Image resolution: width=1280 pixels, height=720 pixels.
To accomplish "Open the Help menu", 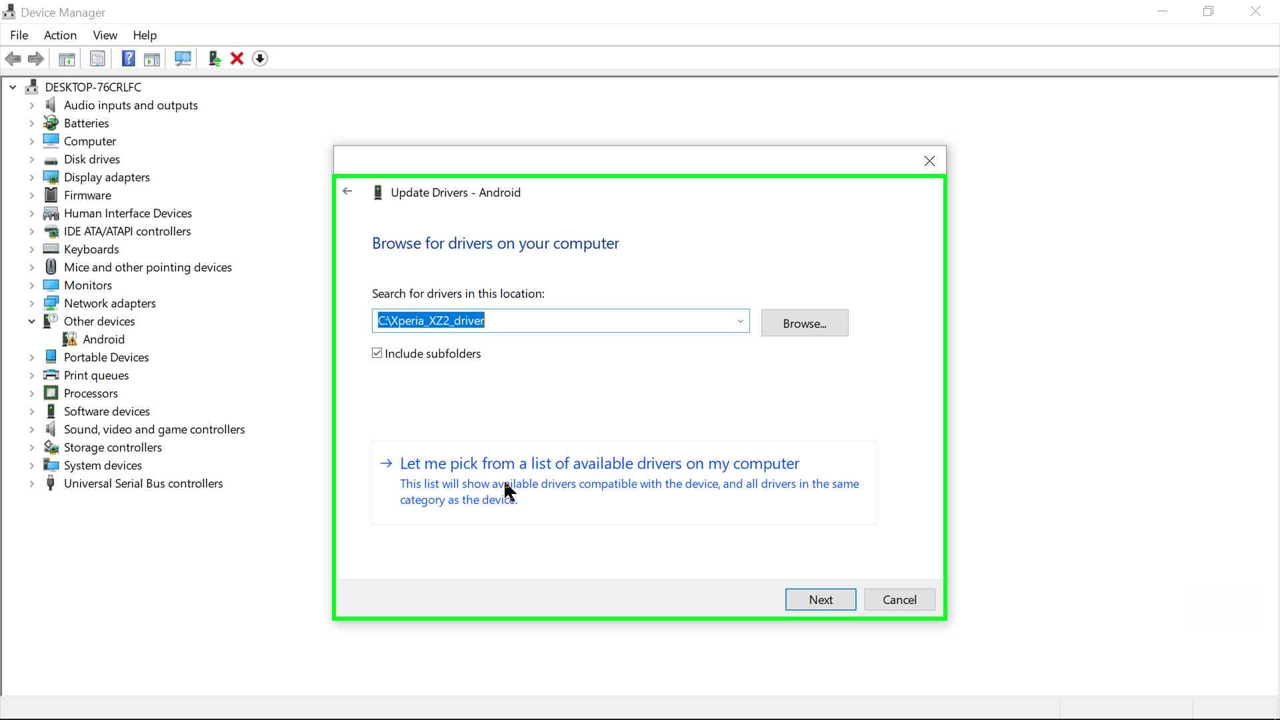I will point(145,35).
